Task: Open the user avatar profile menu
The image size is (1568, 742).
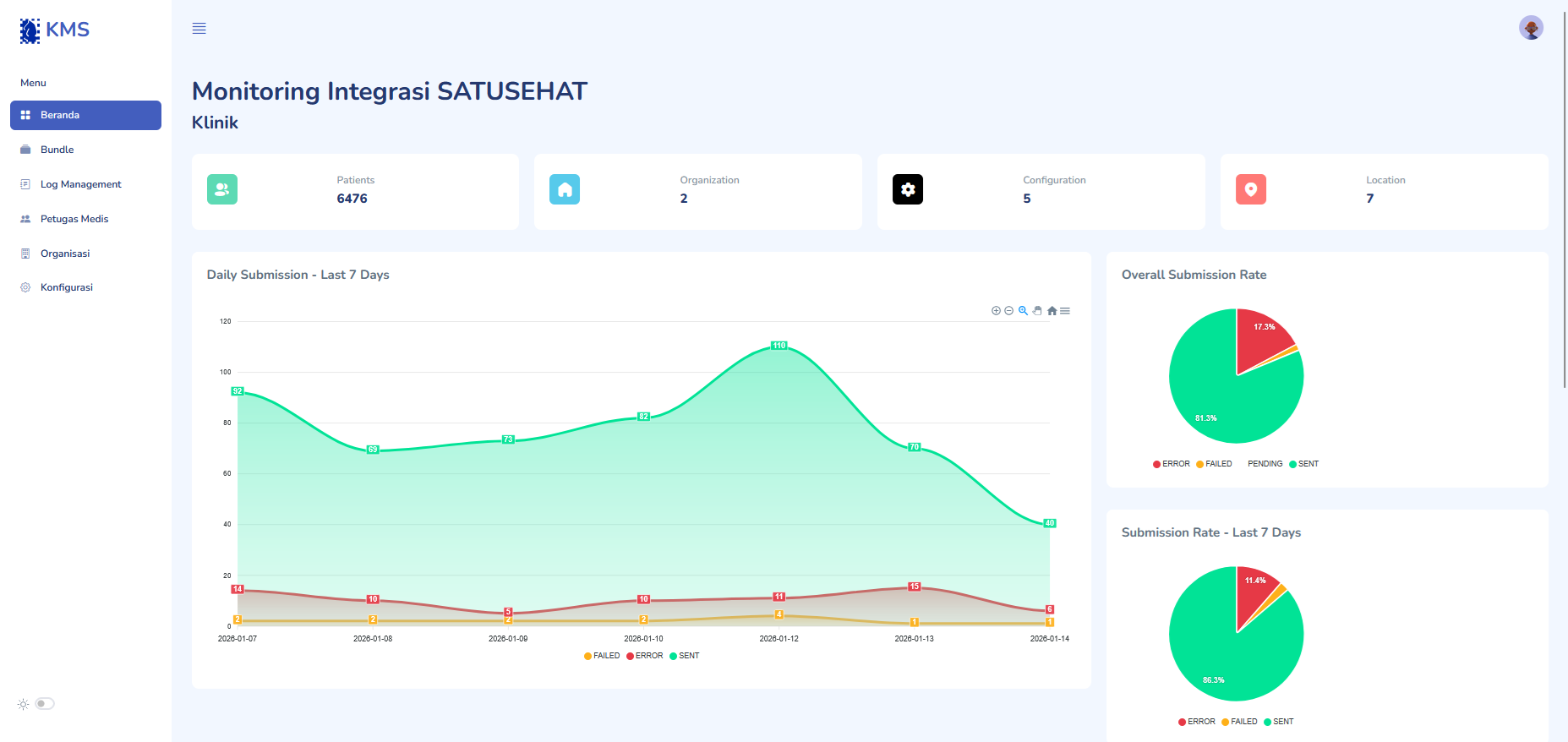Action: pos(1531,28)
